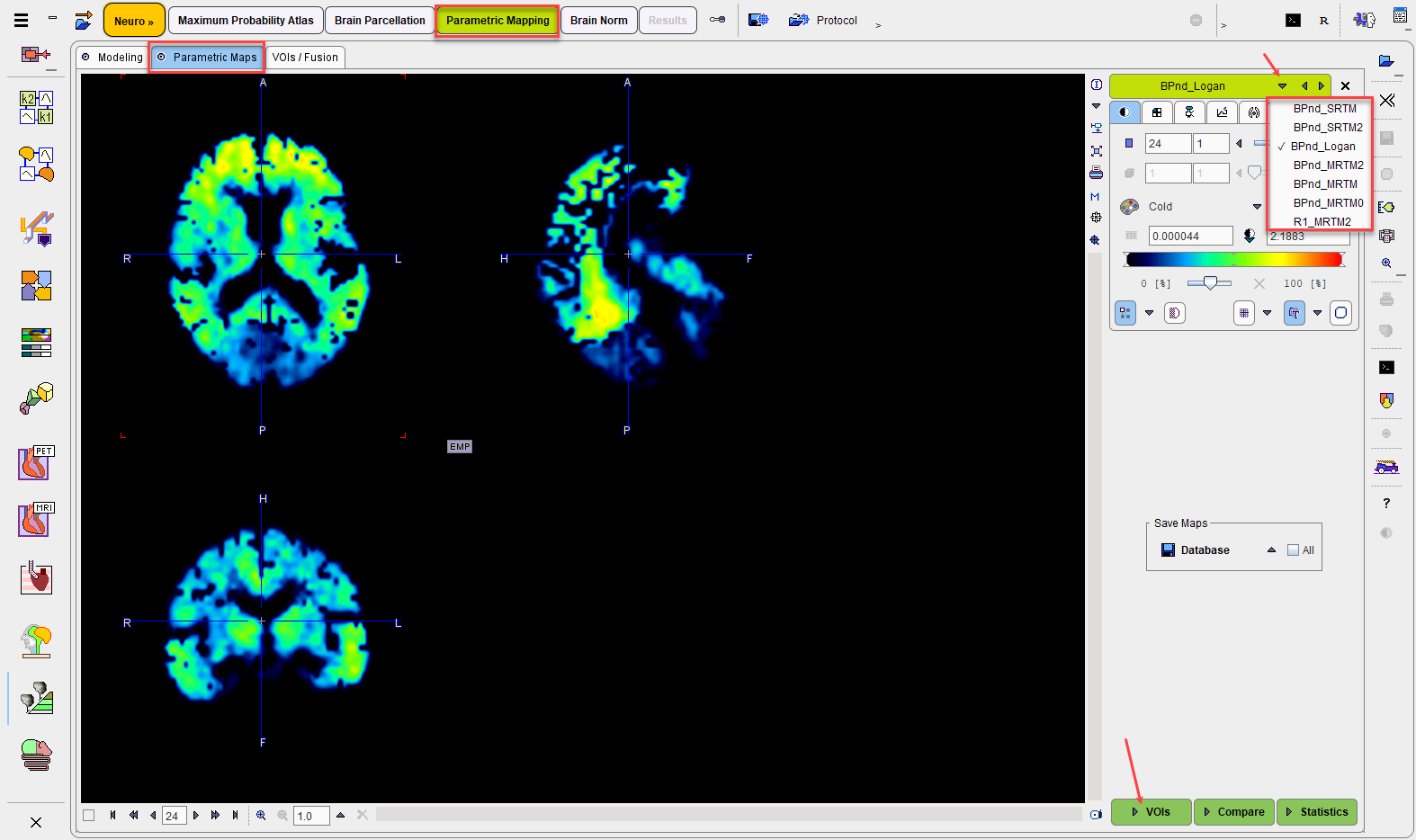Viewport: 1416px width, 840px height.
Task: Click the M marker icon
Action: [x=1096, y=196]
